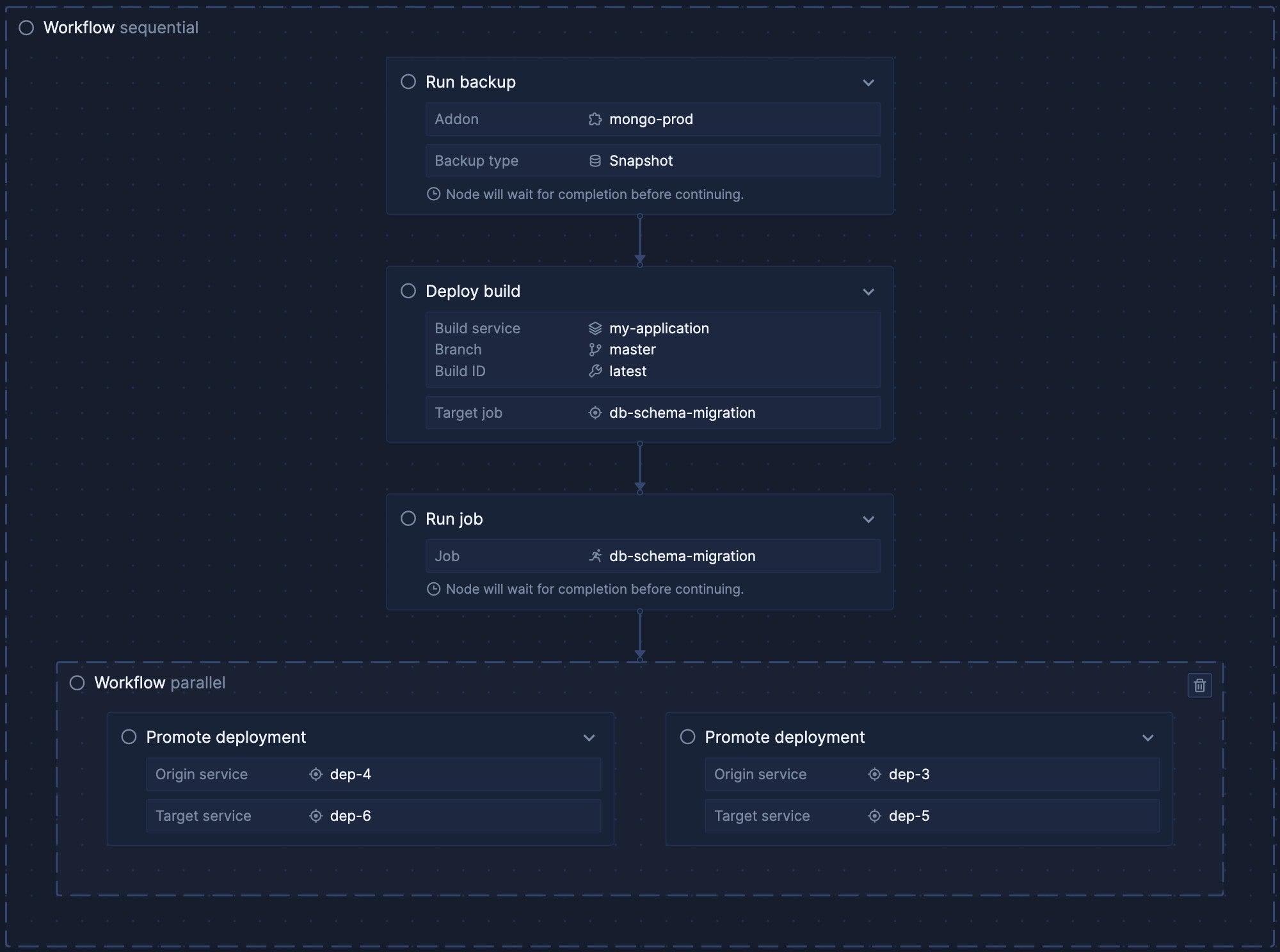Click the database icon beside Snapshot

pyautogui.click(x=595, y=161)
